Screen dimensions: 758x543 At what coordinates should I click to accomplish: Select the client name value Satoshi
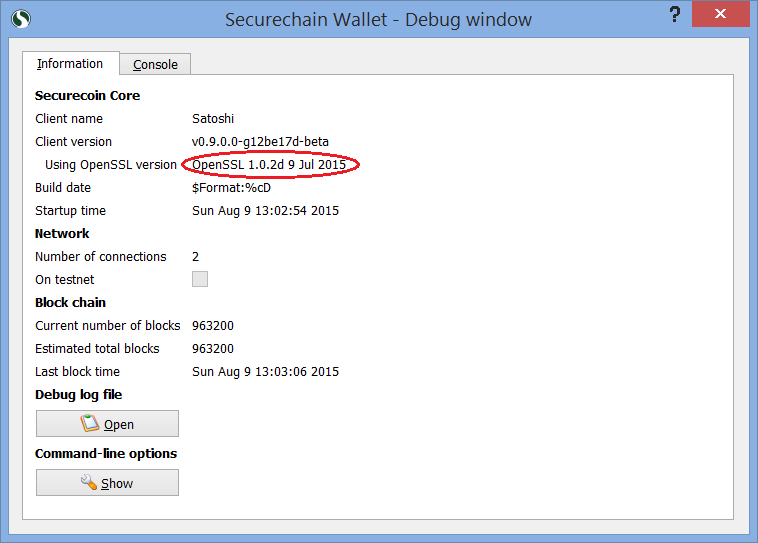213,118
